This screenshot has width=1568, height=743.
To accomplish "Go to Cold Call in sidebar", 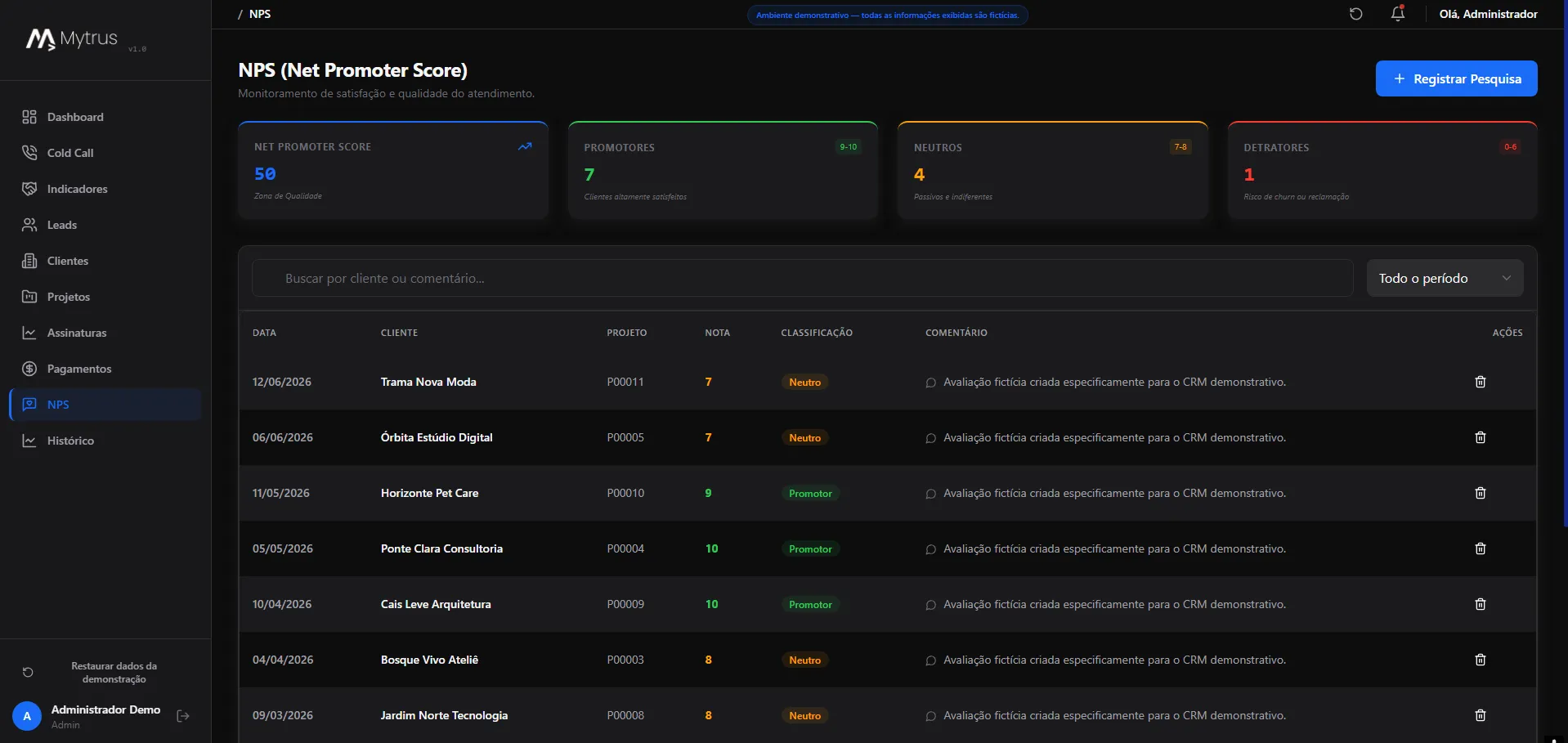I will pyautogui.click(x=105, y=153).
